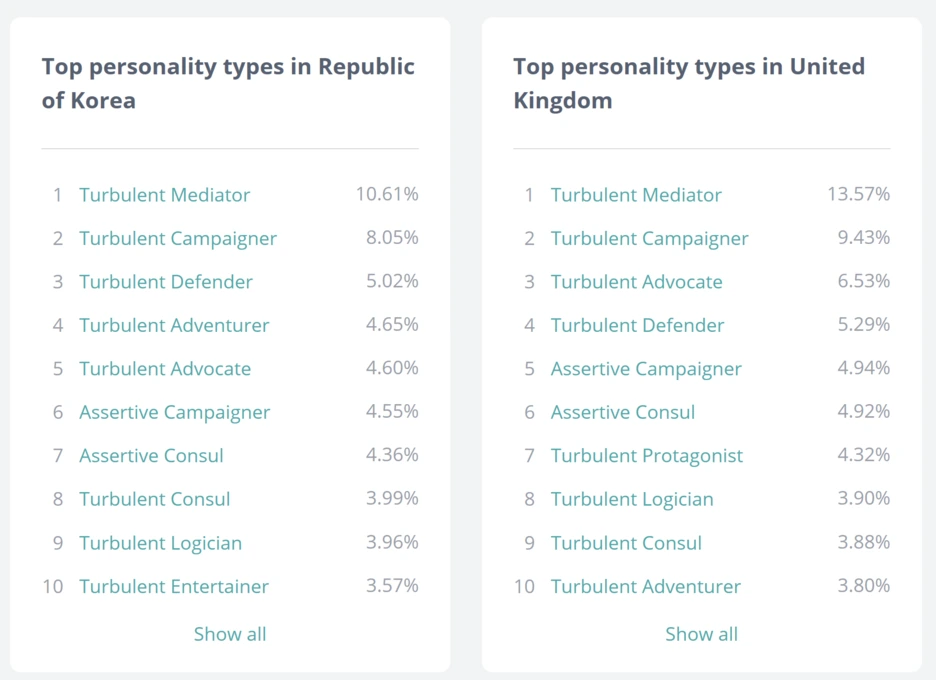Open Turbulent Defender from the Korea ranking

coord(165,282)
